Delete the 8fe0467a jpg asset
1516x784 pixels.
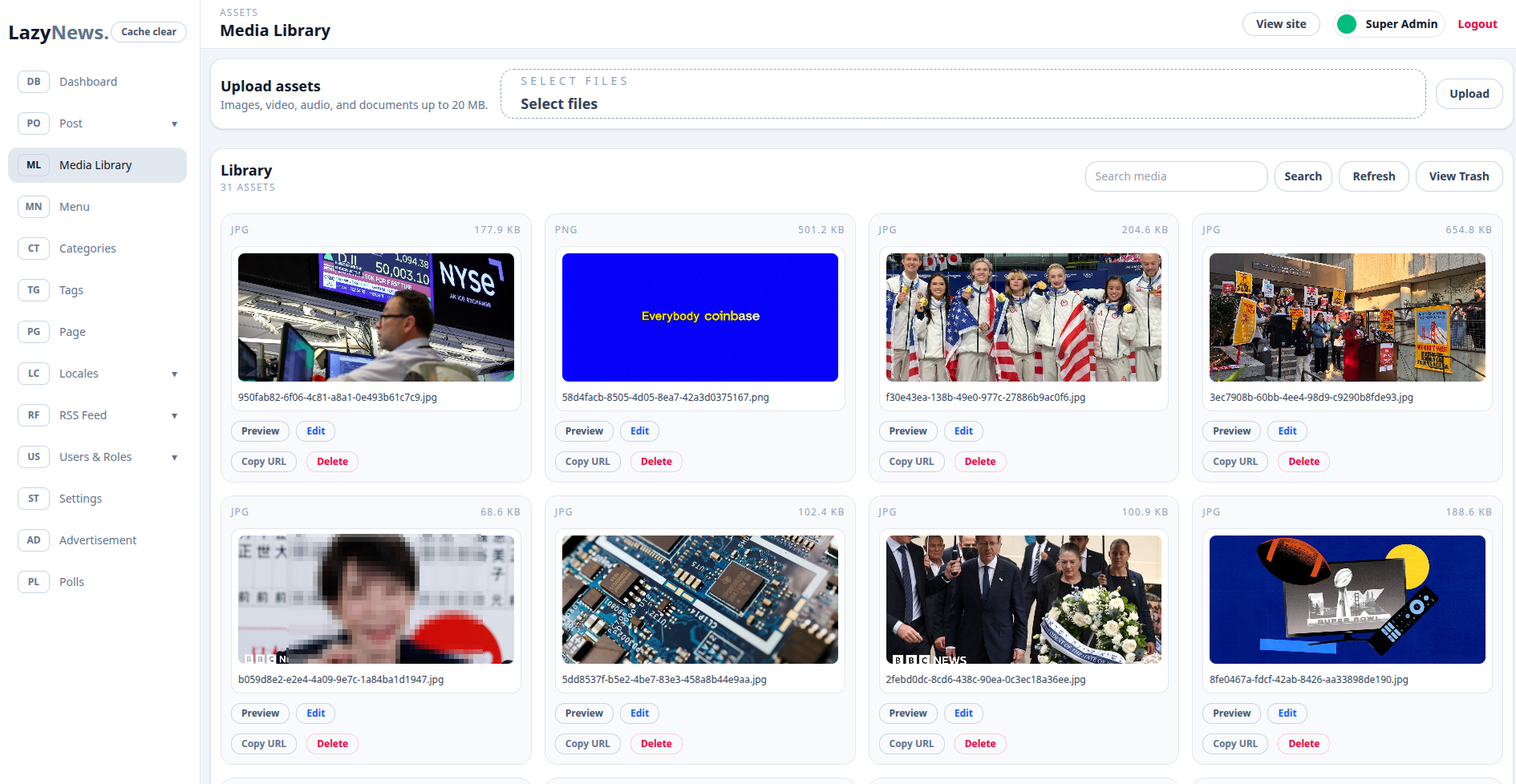(x=1303, y=744)
